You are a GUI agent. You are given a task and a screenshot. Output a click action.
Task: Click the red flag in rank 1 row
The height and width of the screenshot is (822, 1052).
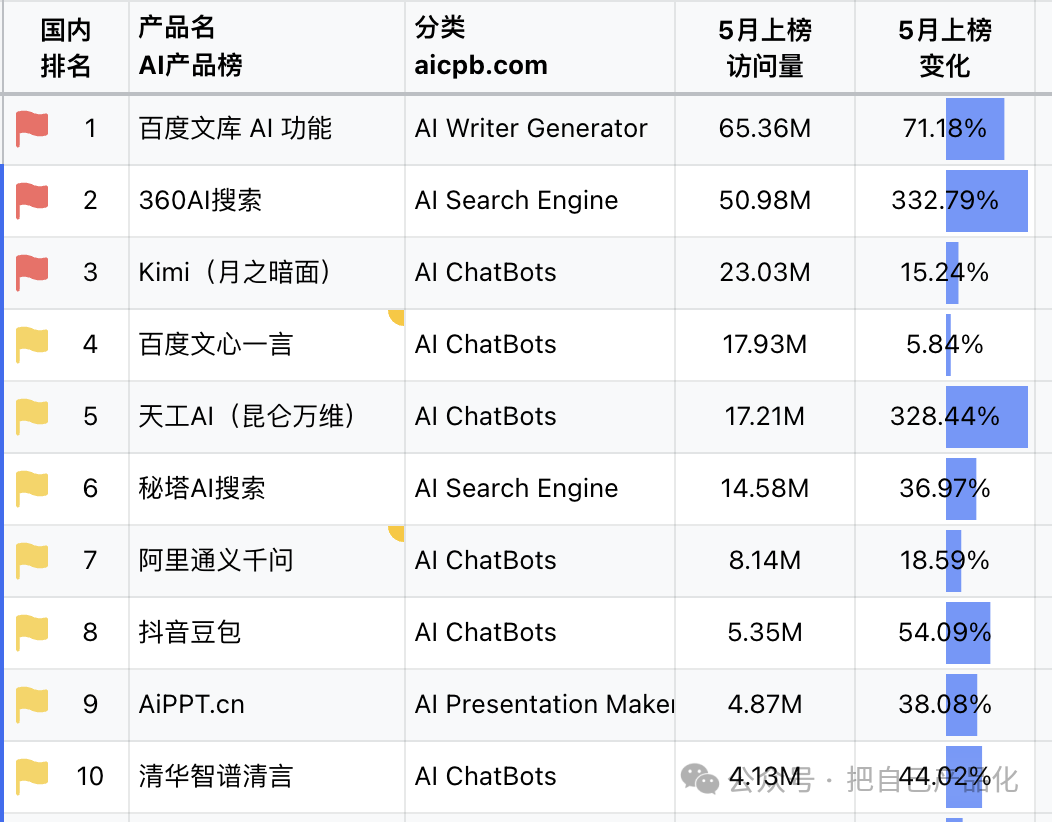click(32, 128)
